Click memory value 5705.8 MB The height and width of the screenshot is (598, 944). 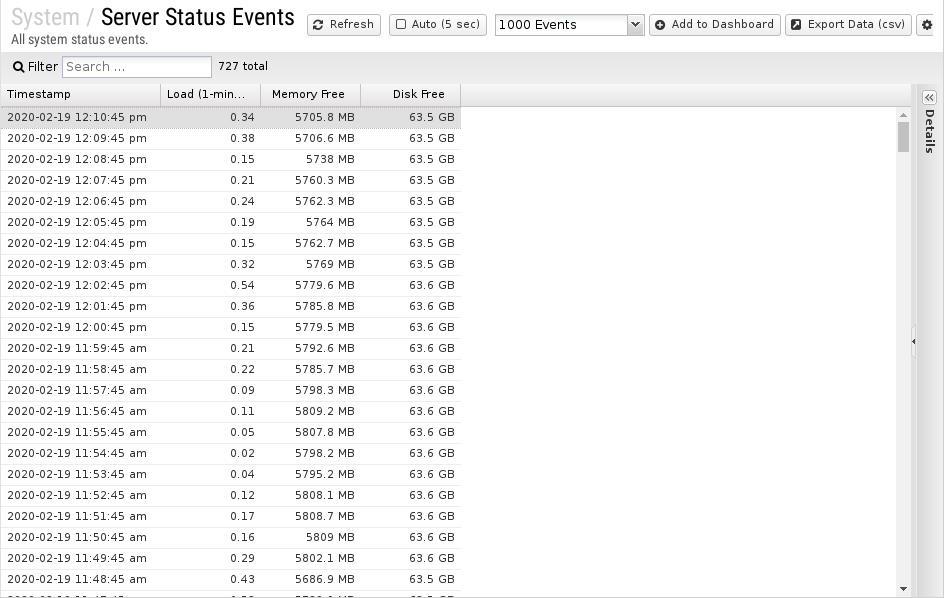[x=324, y=117]
